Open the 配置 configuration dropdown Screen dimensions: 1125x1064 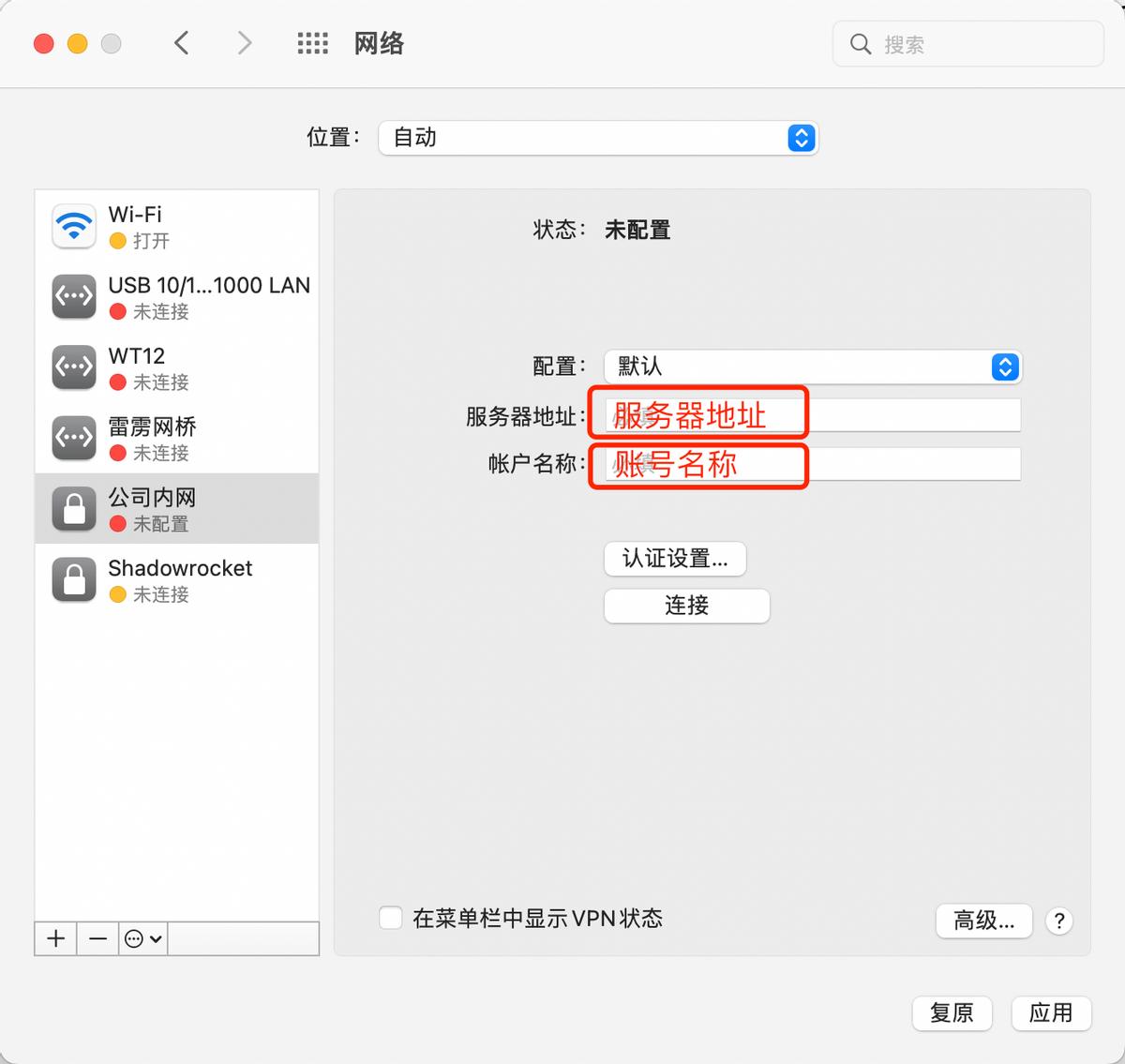click(810, 367)
